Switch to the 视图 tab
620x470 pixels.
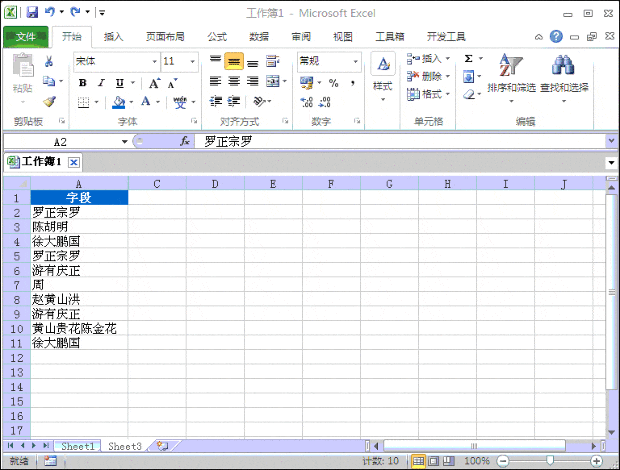coord(343,37)
